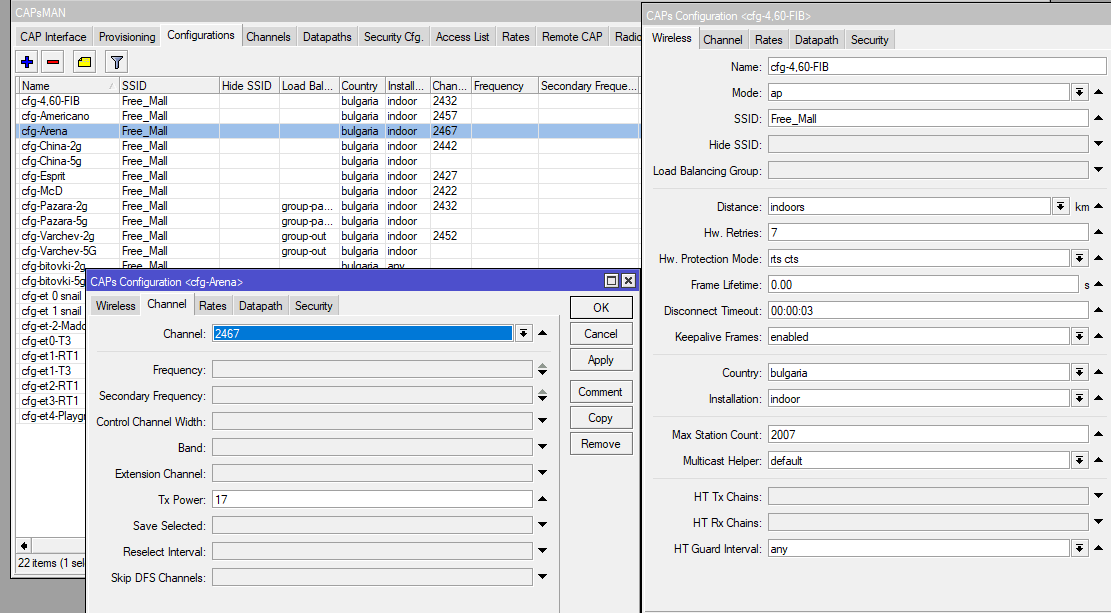Click the Name field containing cfg-4,60-FIB
Screen dimensions: 1111x613
pyautogui.click(x=937, y=67)
